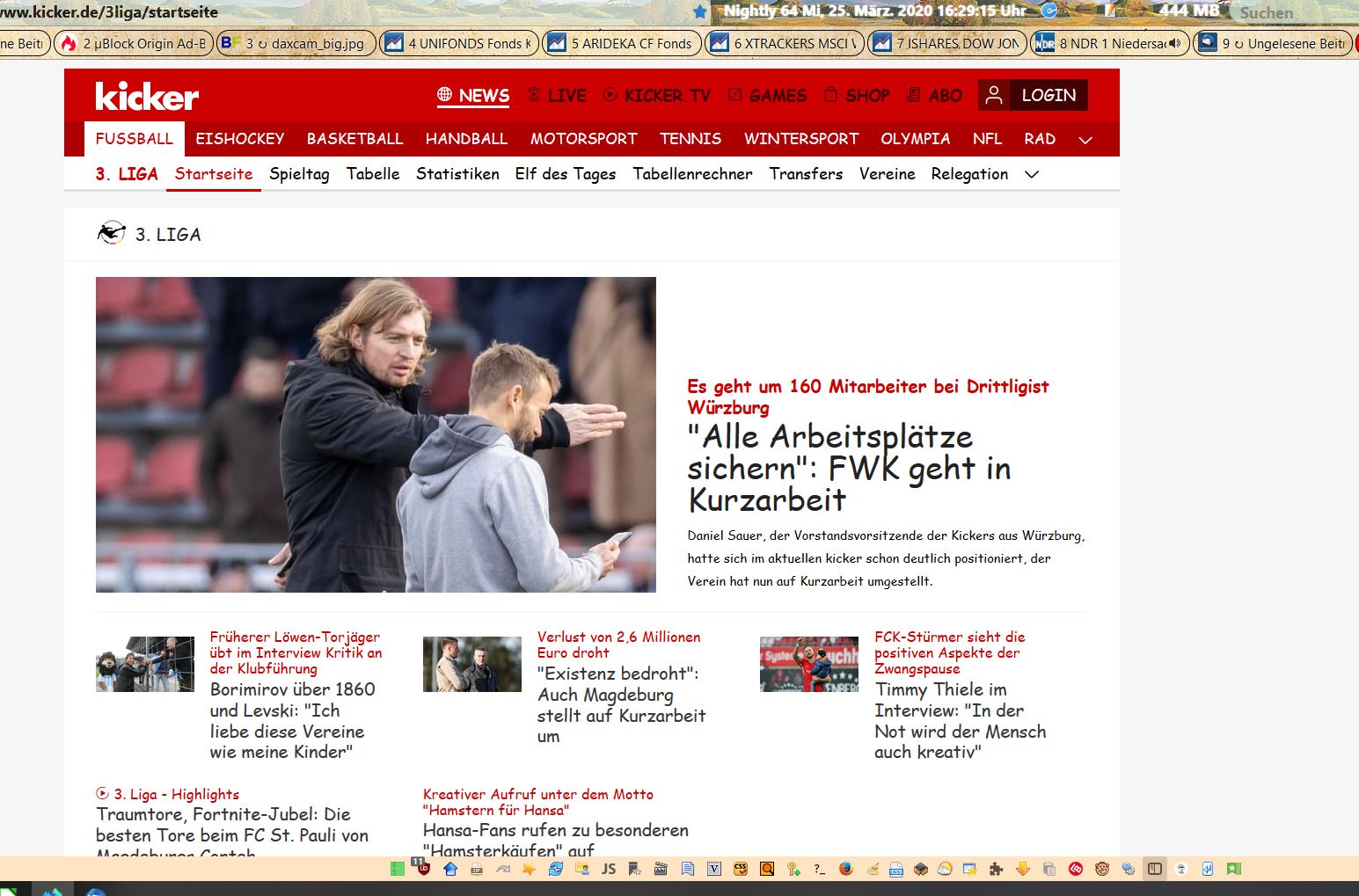1359x896 pixels.
Task: Select the BASKETBALL sport tab
Action: (354, 139)
